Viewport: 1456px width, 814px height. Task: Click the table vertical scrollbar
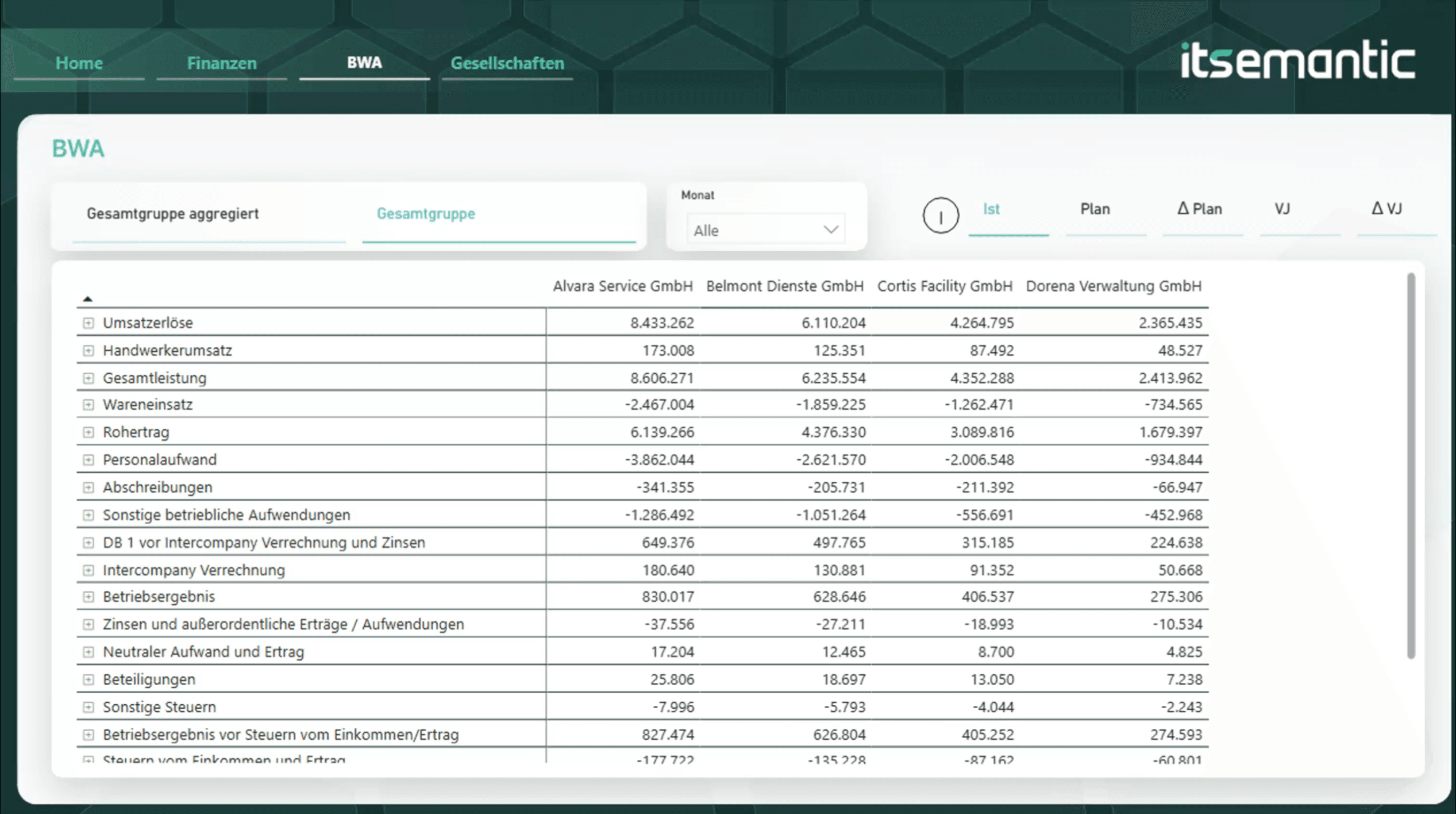(x=1411, y=466)
